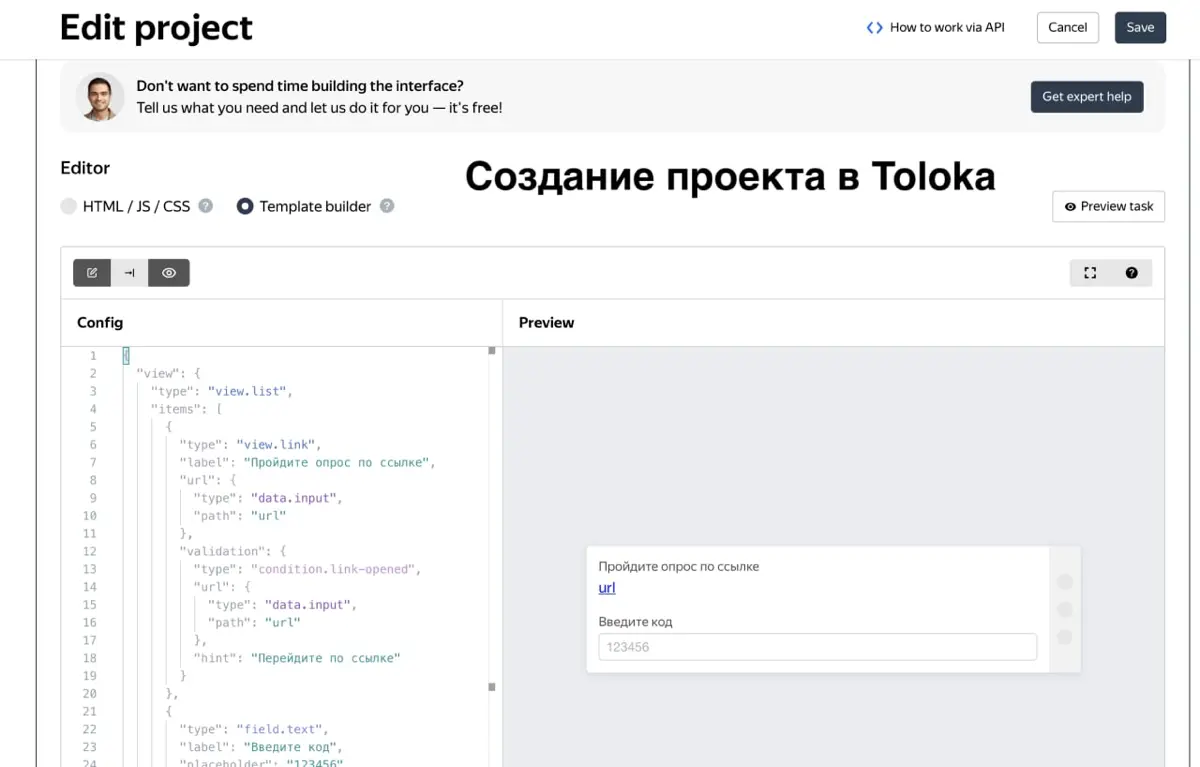Click the Preview panel header
This screenshot has height=767, width=1200.
[546, 322]
